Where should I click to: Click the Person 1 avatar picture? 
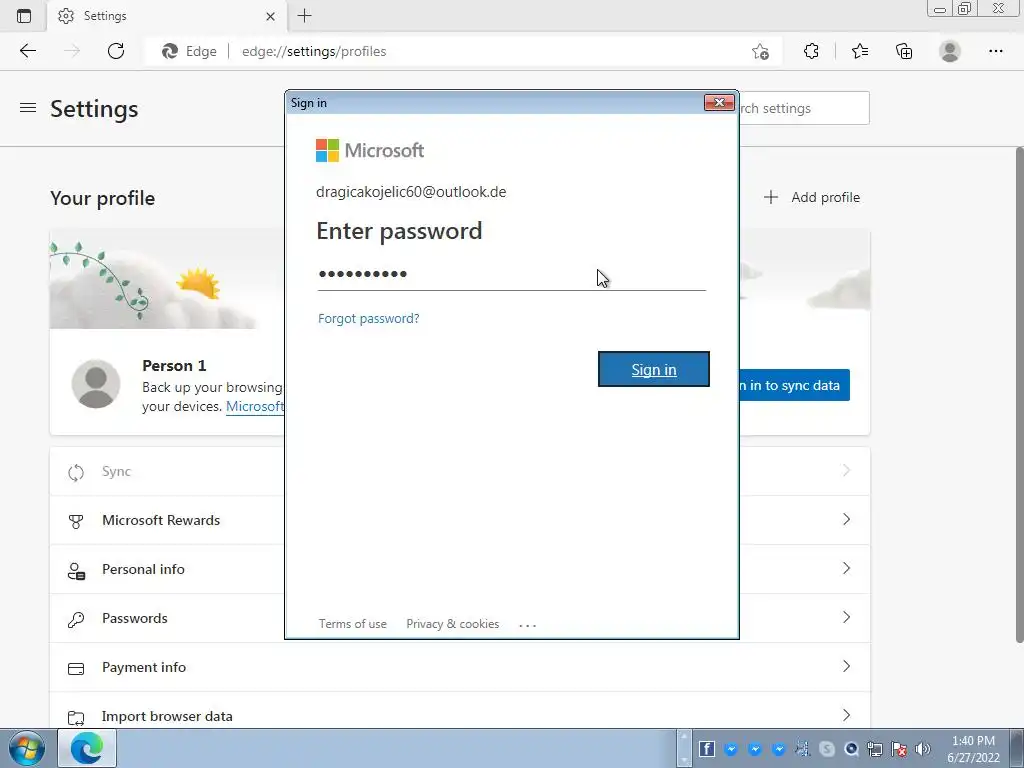[x=96, y=384]
